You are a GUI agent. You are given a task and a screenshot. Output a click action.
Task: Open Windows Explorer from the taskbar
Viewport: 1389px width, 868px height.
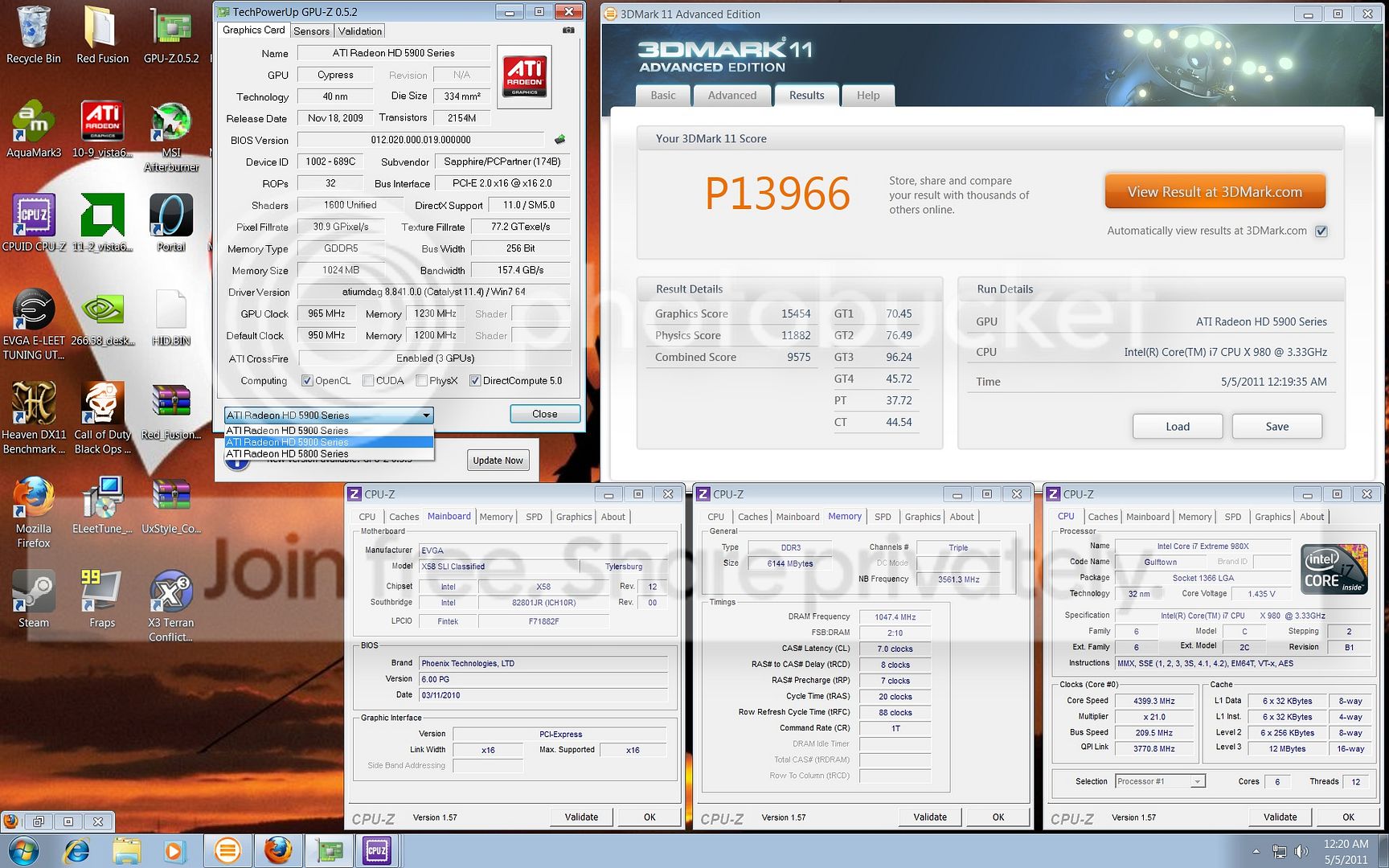(x=126, y=850)
